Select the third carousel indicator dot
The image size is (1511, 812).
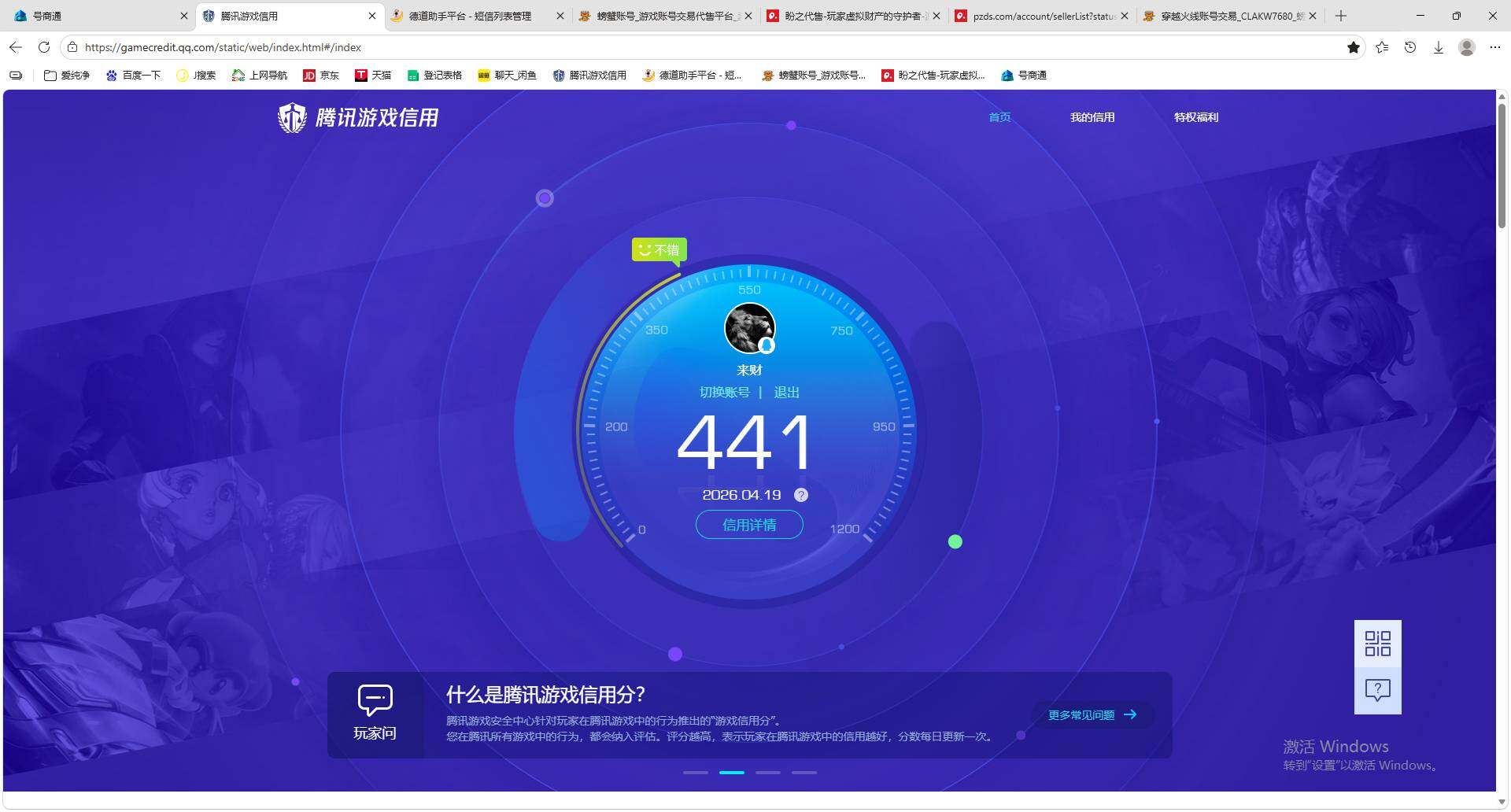point(767,772)
